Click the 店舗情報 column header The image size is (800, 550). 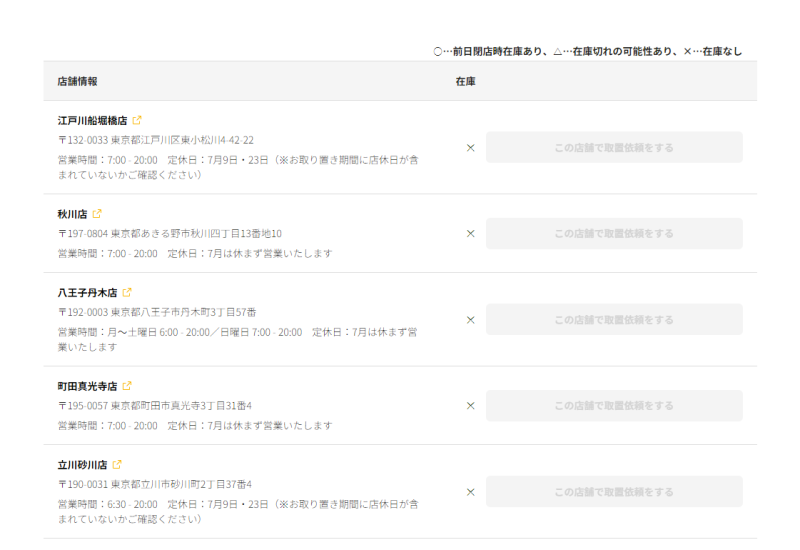tap(77, 81)
